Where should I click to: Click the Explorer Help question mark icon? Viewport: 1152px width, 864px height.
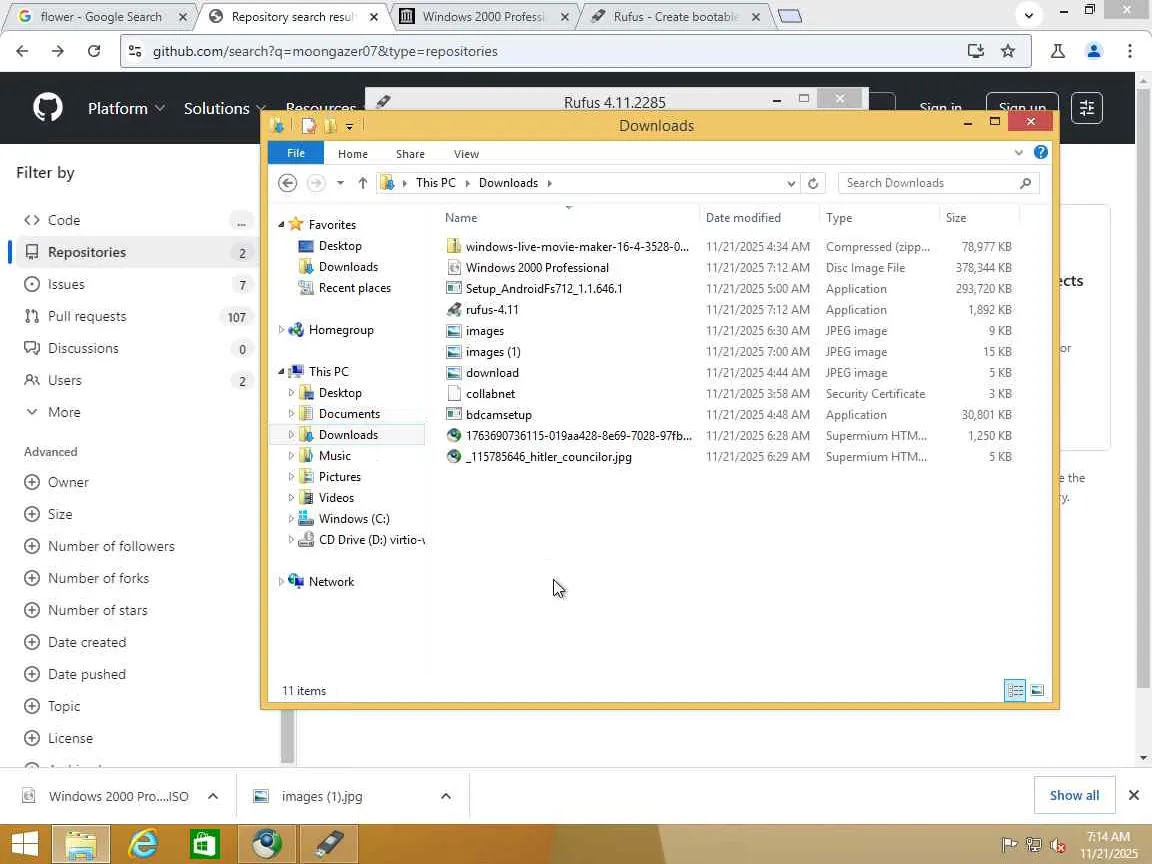(x=1040, y=152)
